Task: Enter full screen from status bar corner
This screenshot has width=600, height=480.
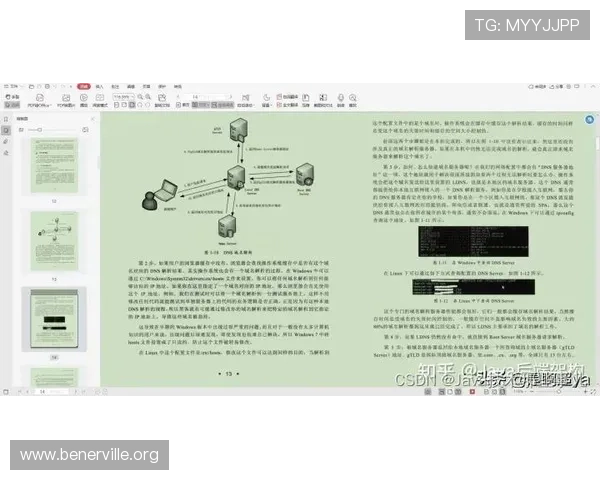Action: tap(593, 392)
